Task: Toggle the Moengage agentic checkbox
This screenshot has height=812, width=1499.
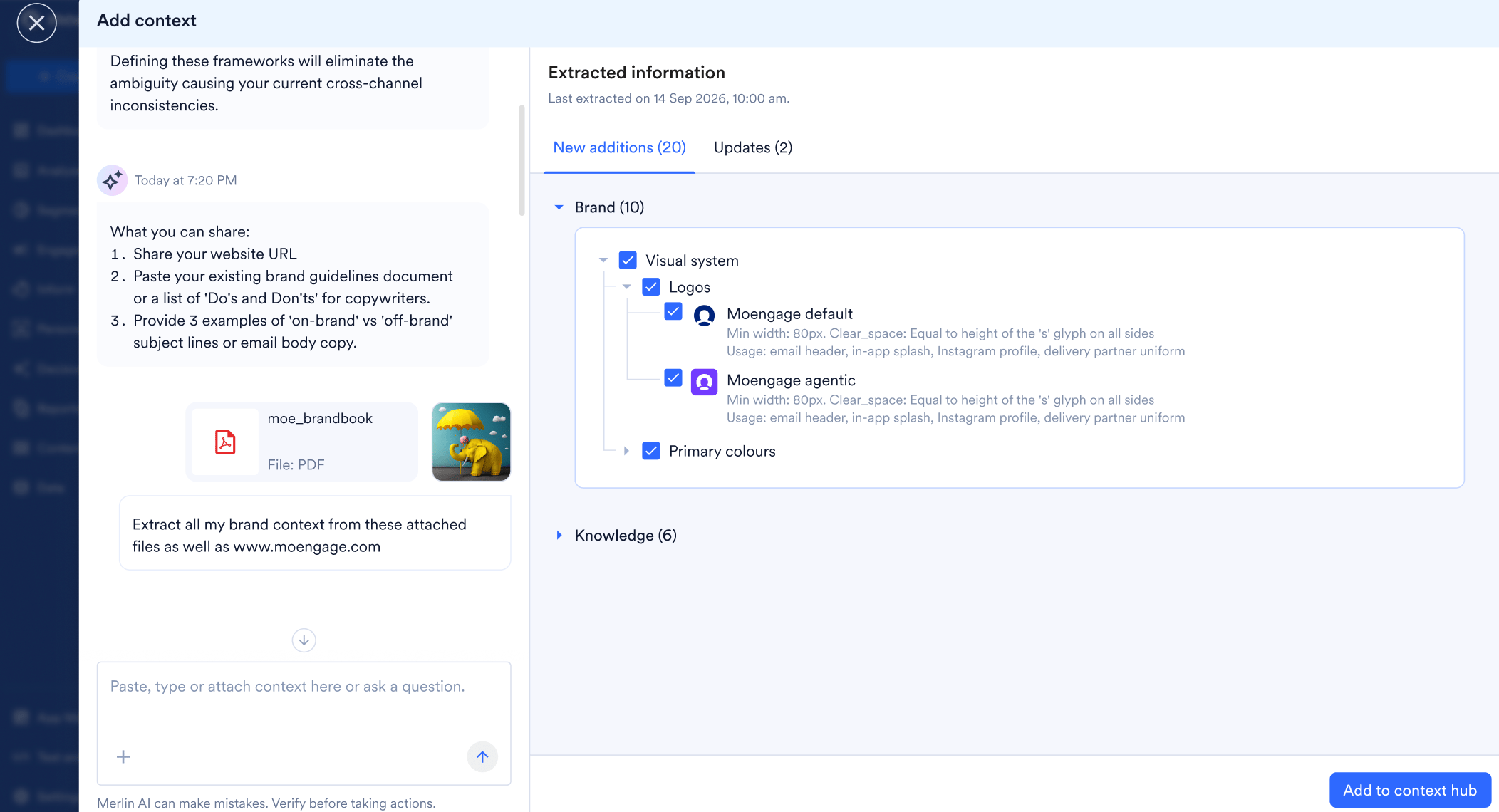Action: [673, 378]
